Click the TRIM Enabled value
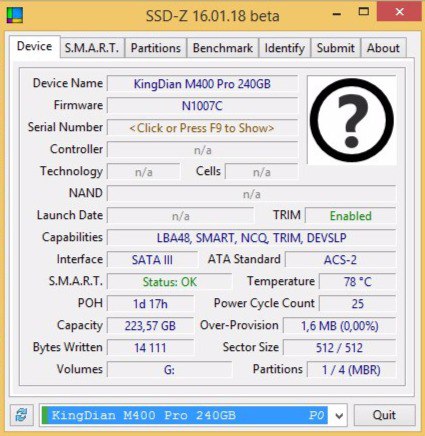The image size is (425, 436). point(351,216)
